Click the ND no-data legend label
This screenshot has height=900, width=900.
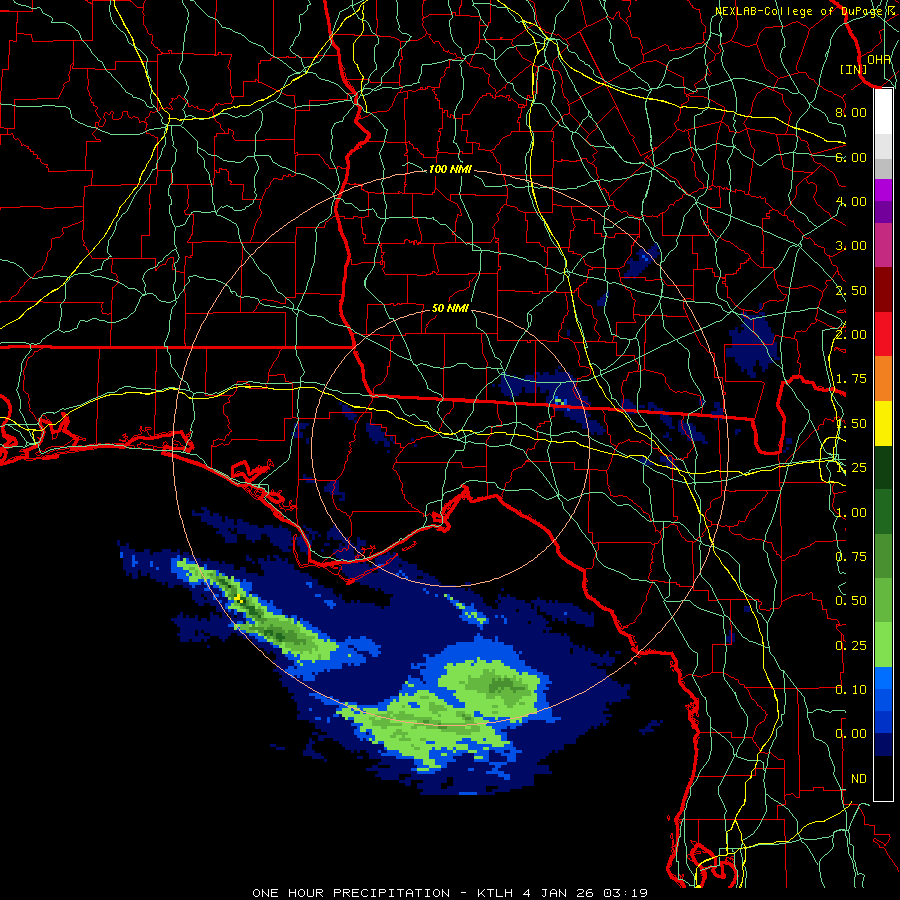859,779
